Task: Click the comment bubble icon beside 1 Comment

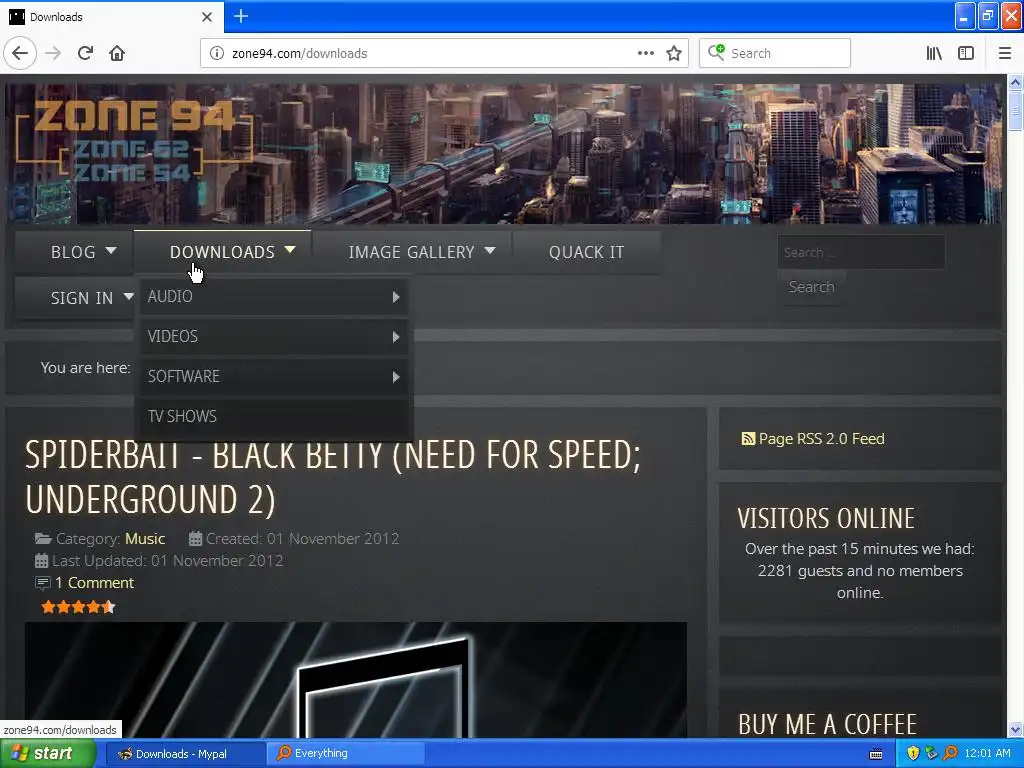Action: click(x=42, y=583)
